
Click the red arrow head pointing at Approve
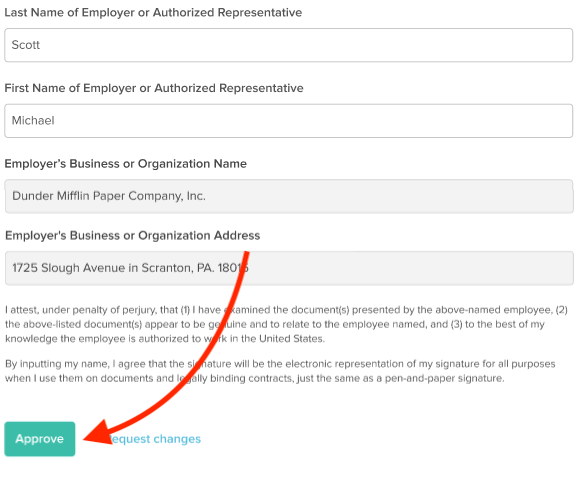98,433
